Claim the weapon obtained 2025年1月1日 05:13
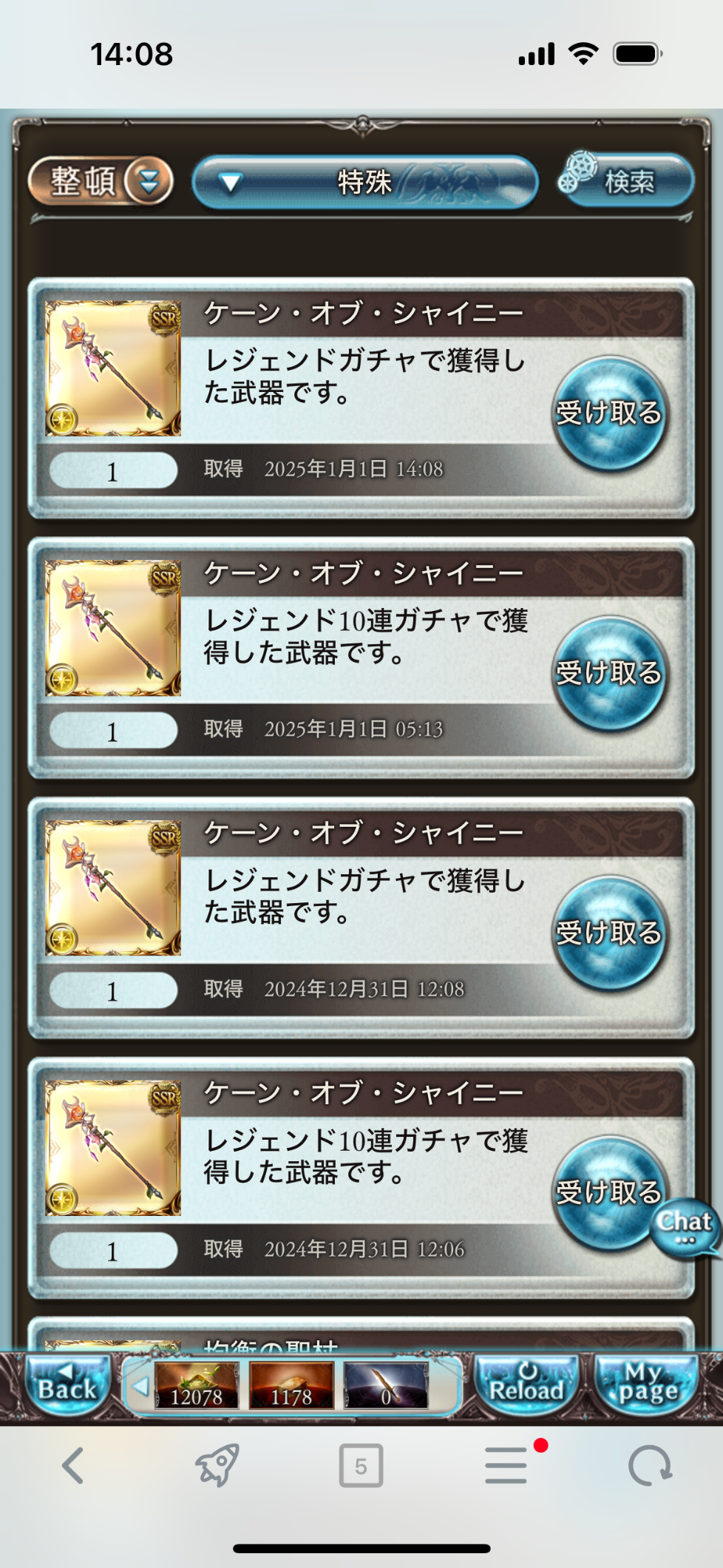 [609, 674]
